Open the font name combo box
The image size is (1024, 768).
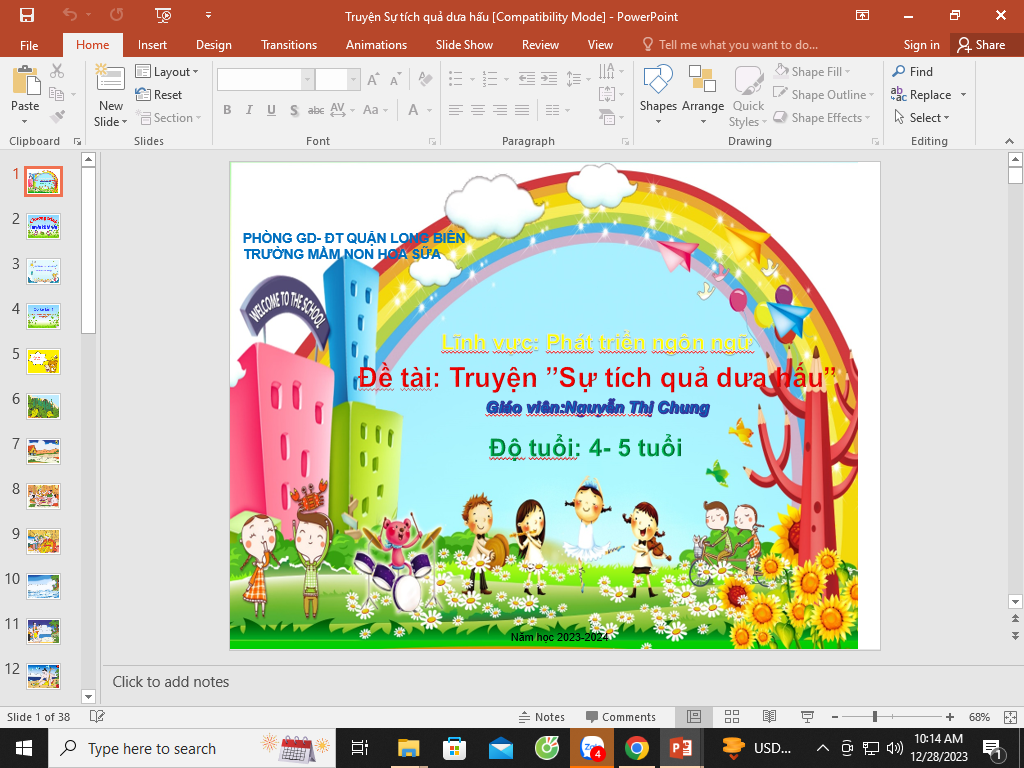[264, 80]
